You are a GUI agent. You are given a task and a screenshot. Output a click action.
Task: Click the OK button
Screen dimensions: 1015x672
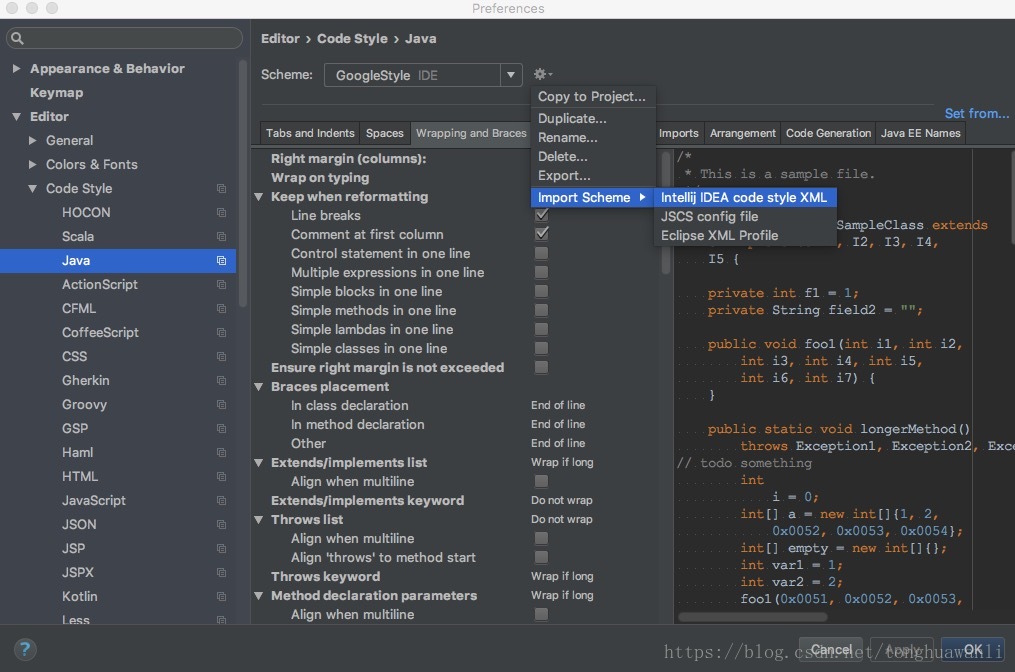[x=973, y=649]
